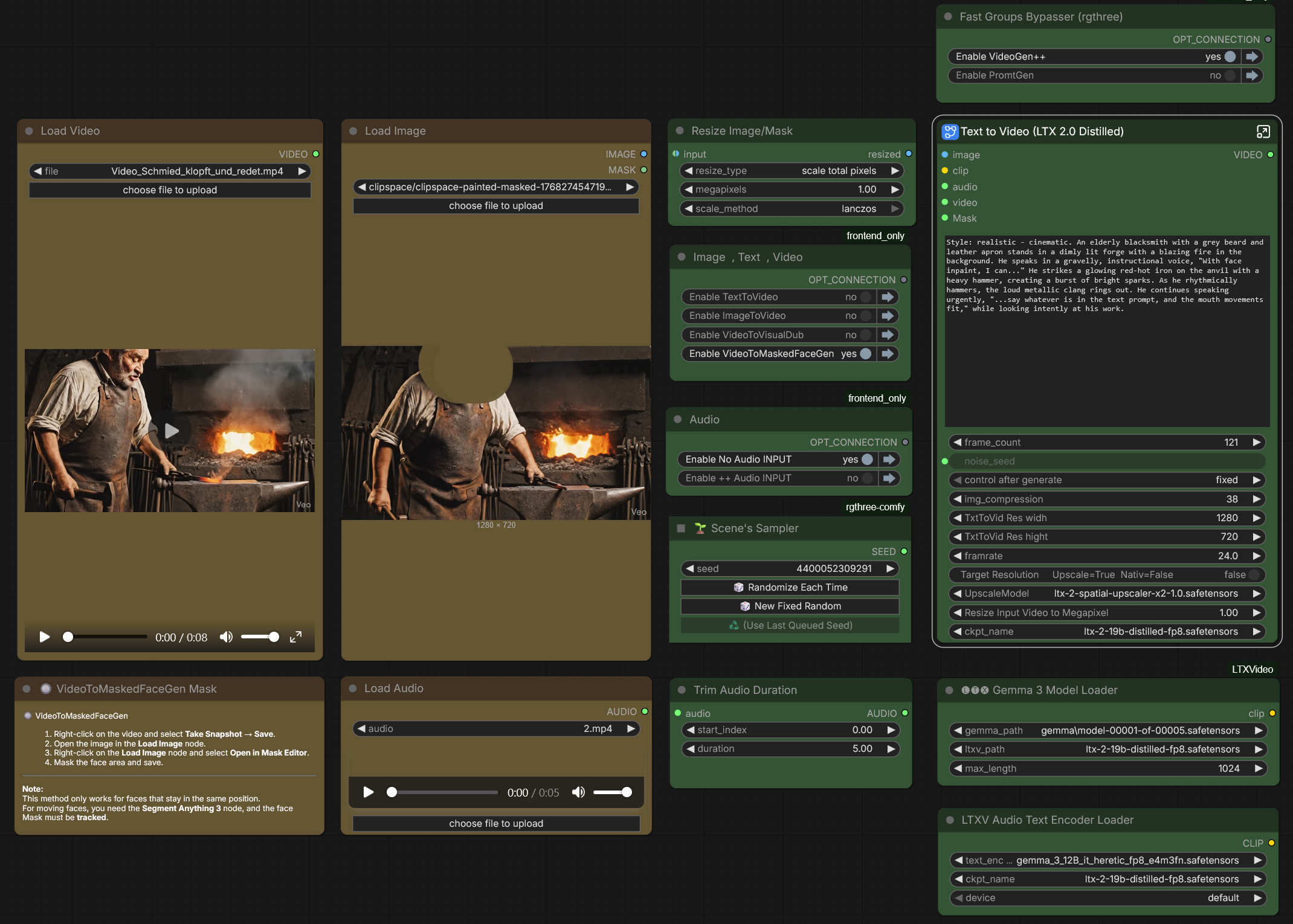
Task: Click the blacksmith text prompt box
Action: coord(1107,331)
